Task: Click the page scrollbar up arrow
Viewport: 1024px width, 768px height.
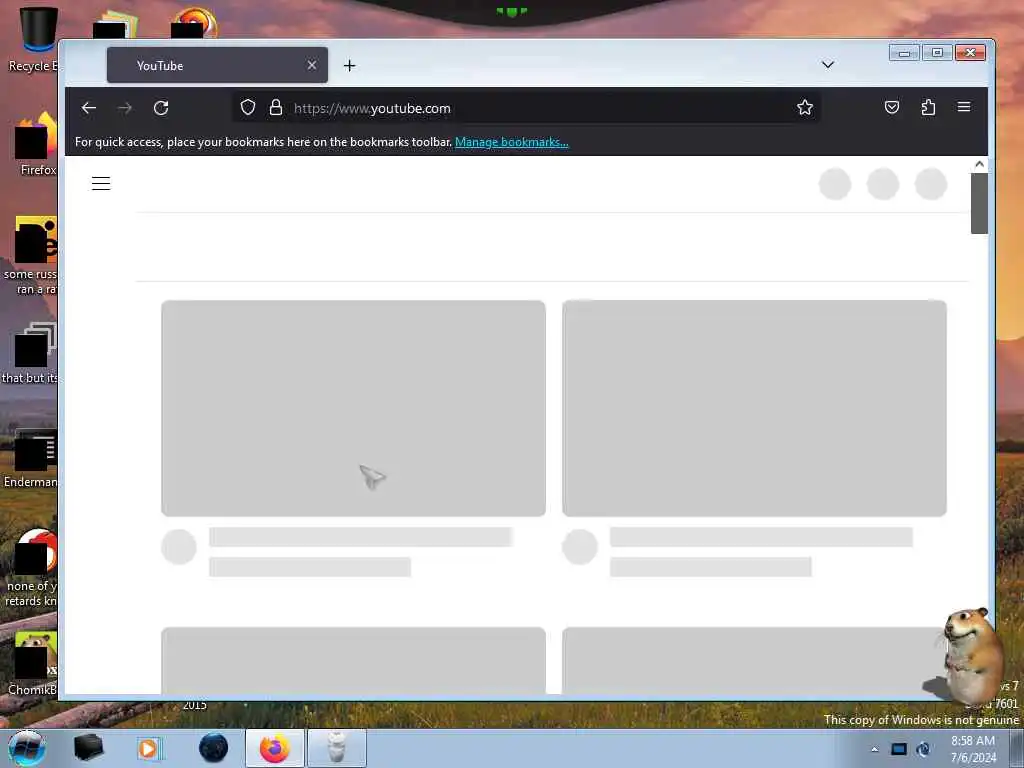Action: [979, 165]
